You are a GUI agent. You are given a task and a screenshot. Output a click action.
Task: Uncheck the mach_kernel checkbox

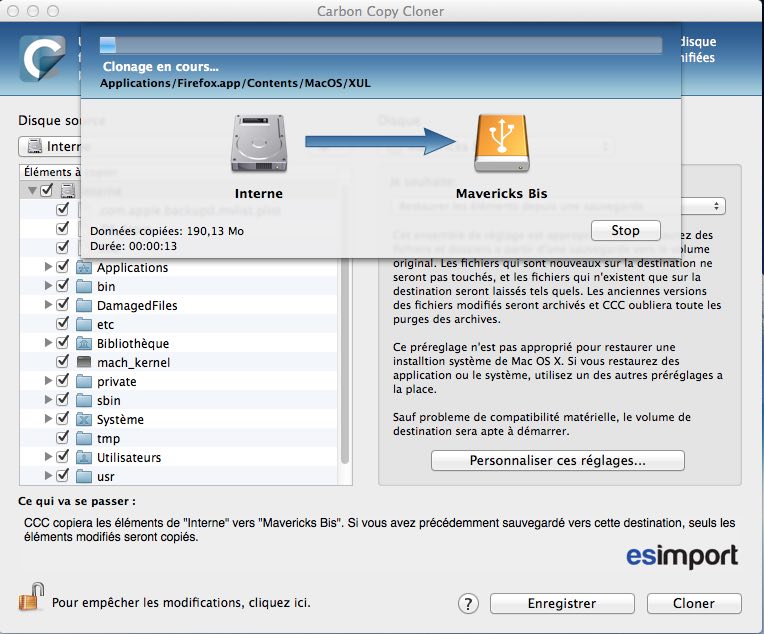[62, 362]
